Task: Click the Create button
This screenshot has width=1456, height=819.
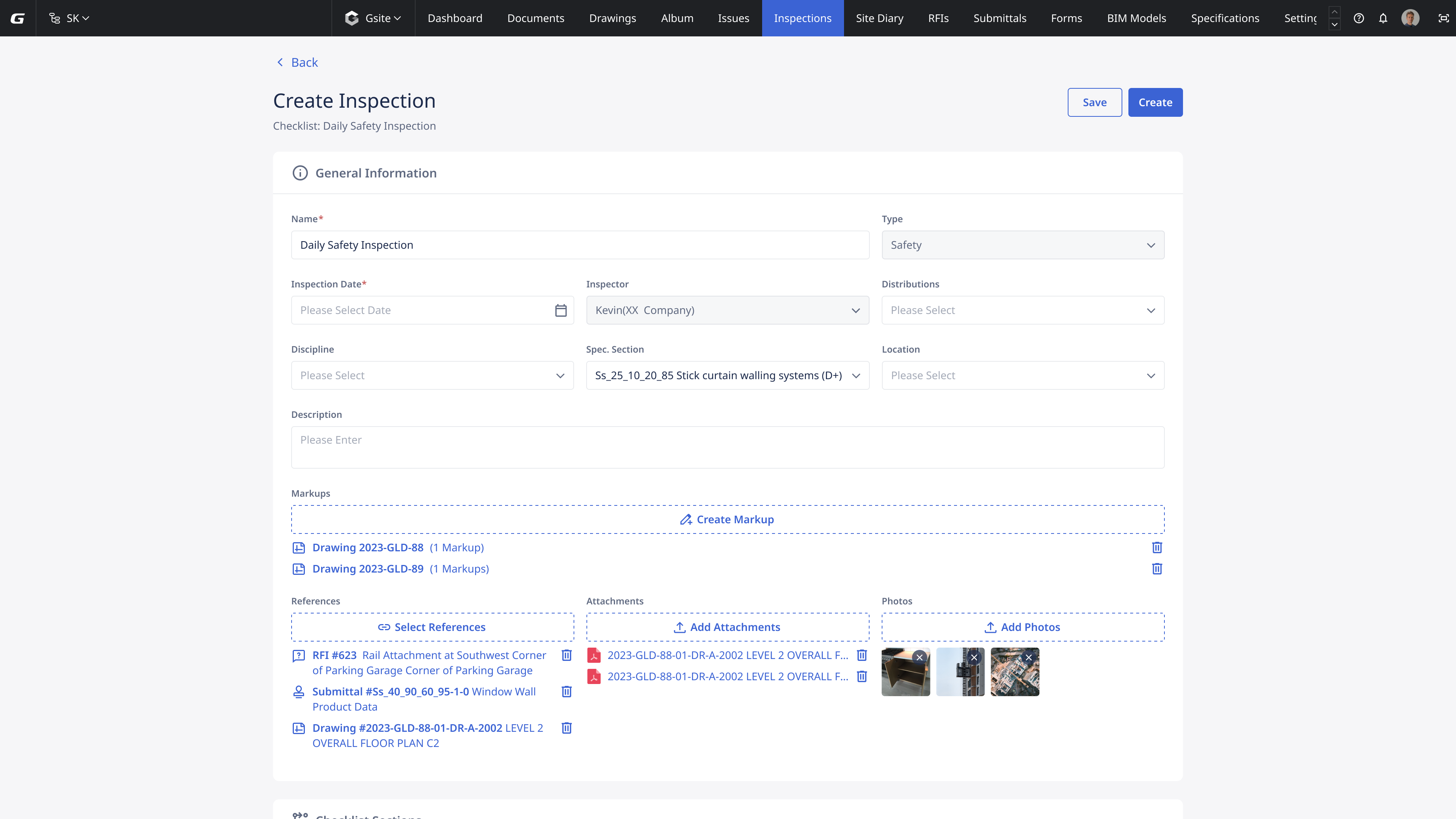Action: (x=1155, y=102)
